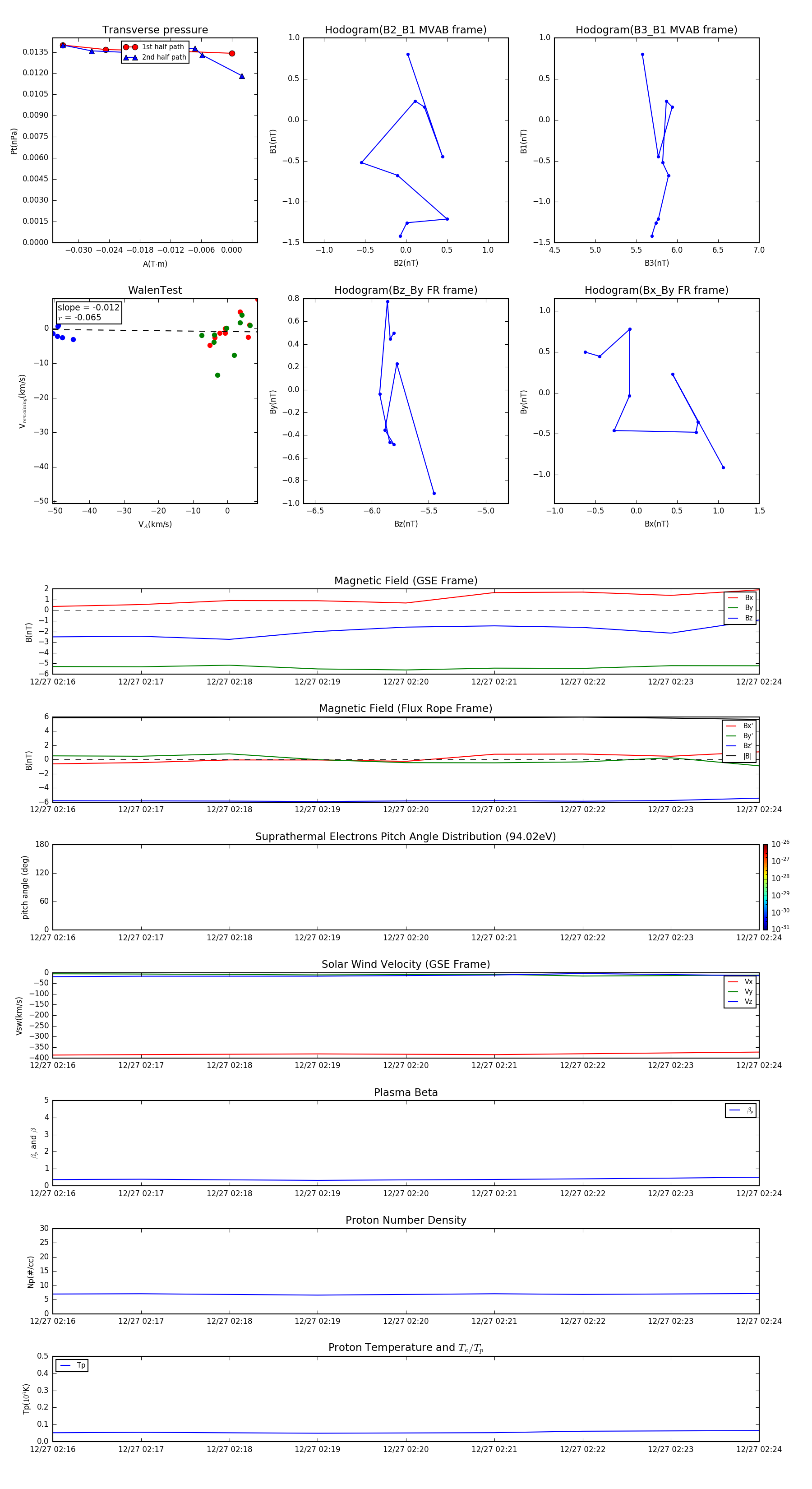Image resolution: width=812 pixels, height=1489 pixels.
Task: Click the V_A(km/s) x-axis label on WalenTest
Action: pyautogui.click(x=155, y=525)
